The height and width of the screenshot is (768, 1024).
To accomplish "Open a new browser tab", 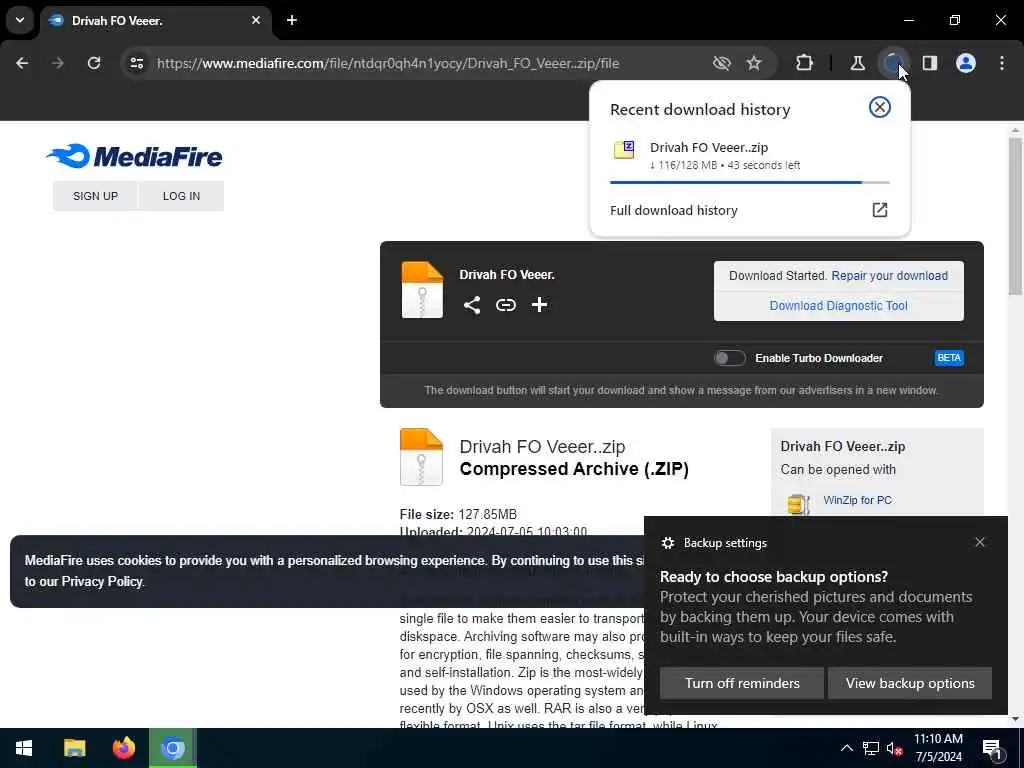I will coord(292,20).
